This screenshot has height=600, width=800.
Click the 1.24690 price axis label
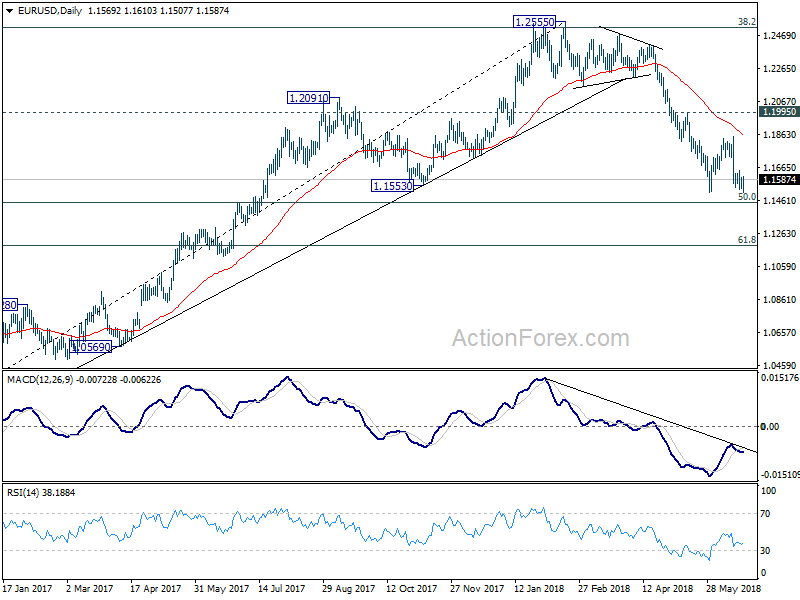point(779,36)
